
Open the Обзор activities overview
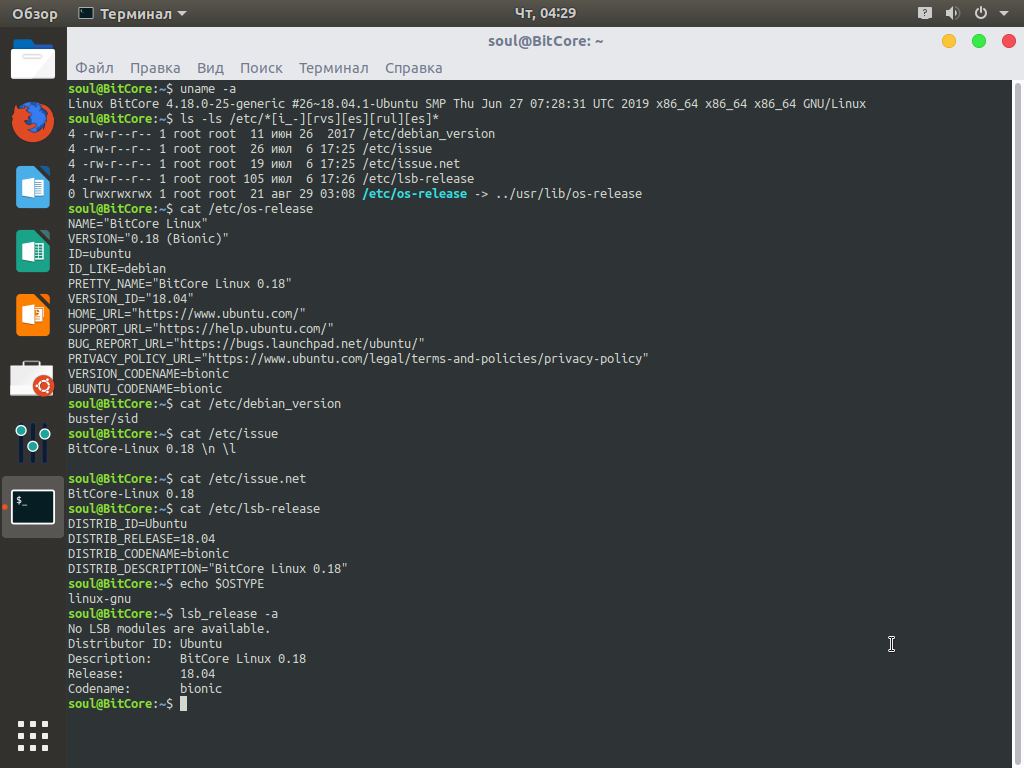35,14
